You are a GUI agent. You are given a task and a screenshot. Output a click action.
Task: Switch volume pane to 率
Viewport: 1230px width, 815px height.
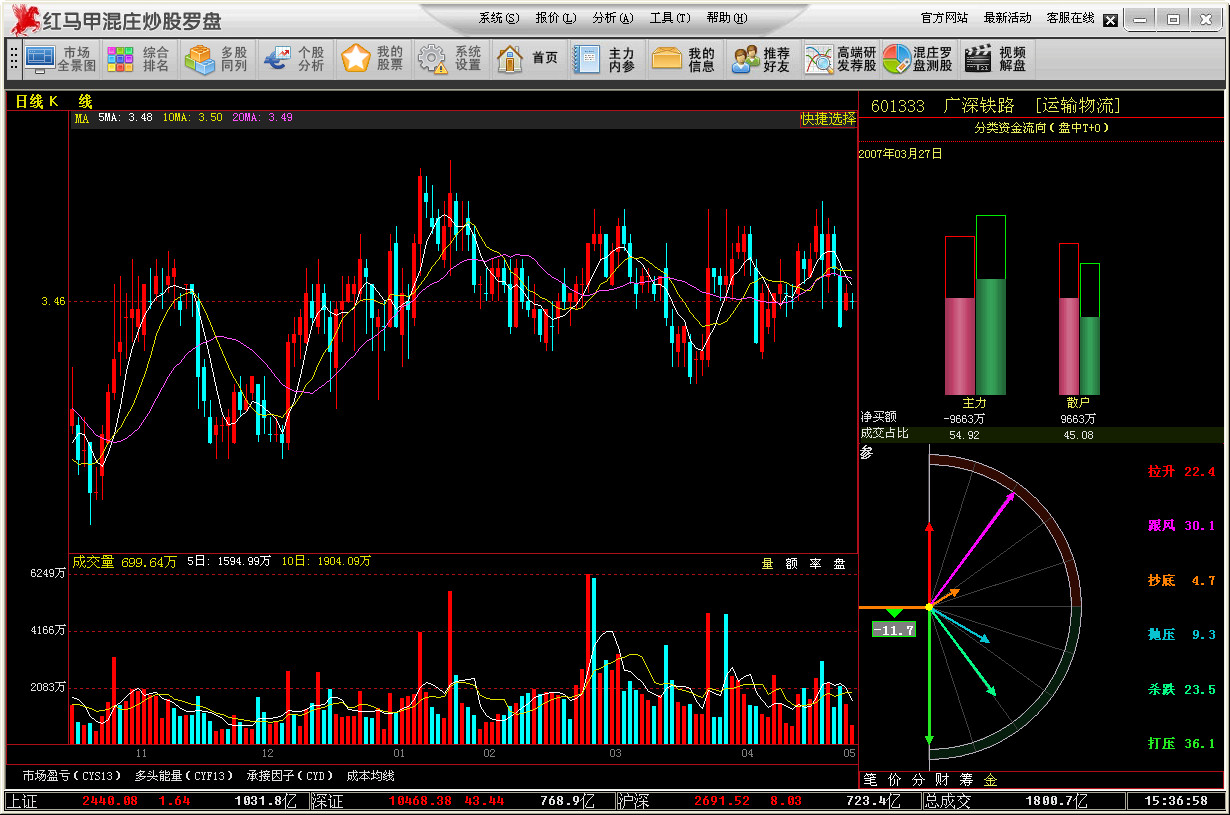(815, 563)
